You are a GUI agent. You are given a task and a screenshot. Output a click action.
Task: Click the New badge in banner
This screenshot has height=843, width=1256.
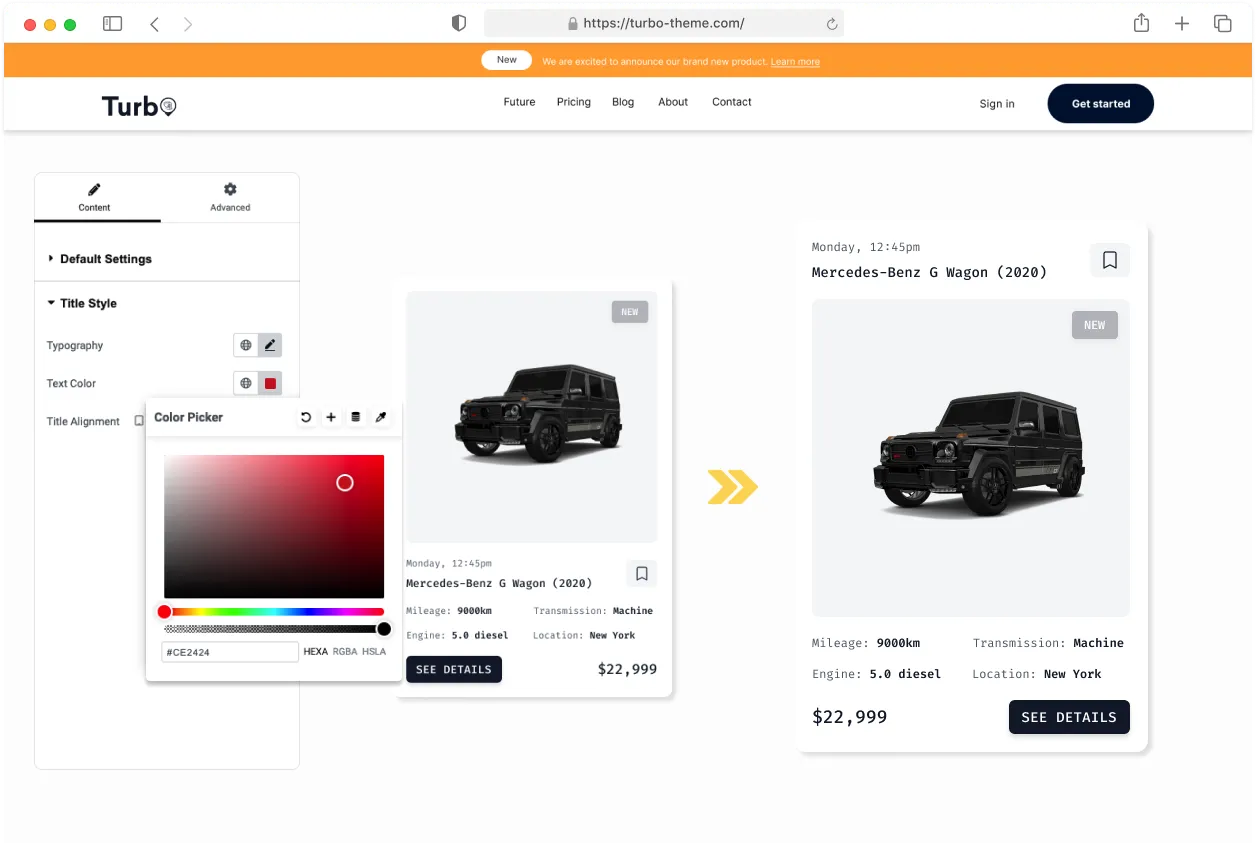pos(507,60)
